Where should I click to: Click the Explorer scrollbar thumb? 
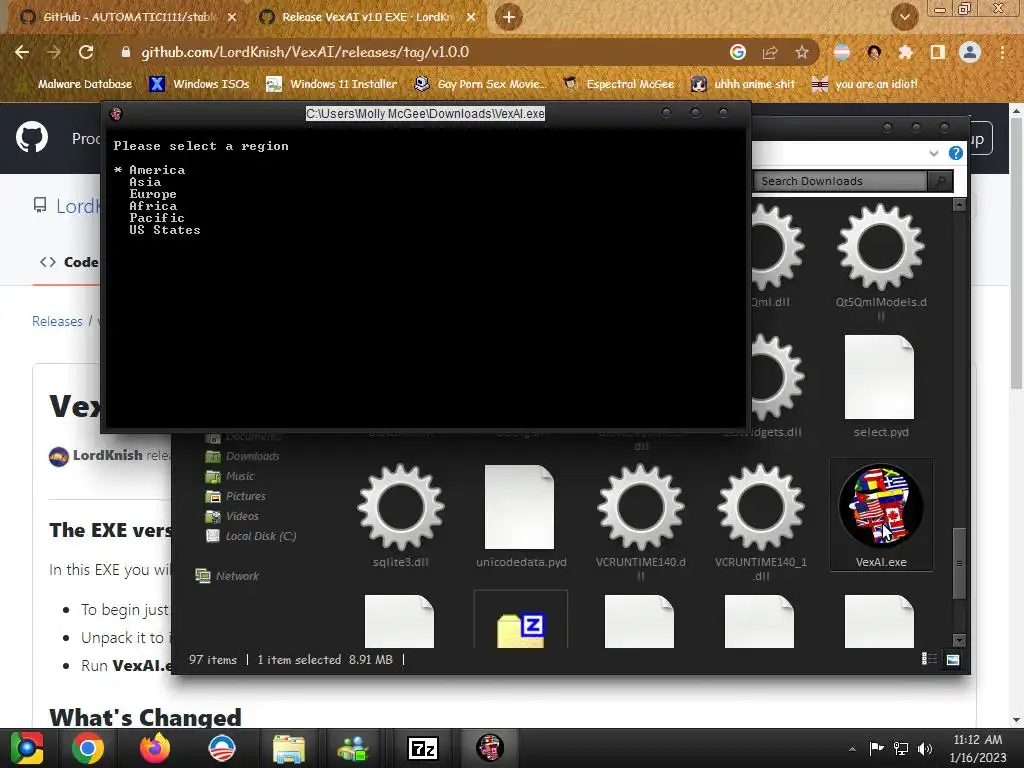[959, 564]
